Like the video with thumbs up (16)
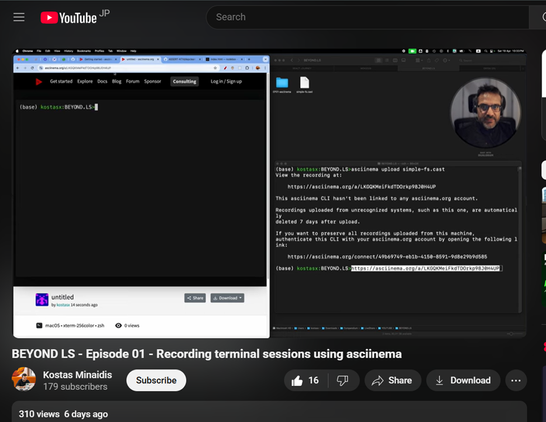 [305, 381]
